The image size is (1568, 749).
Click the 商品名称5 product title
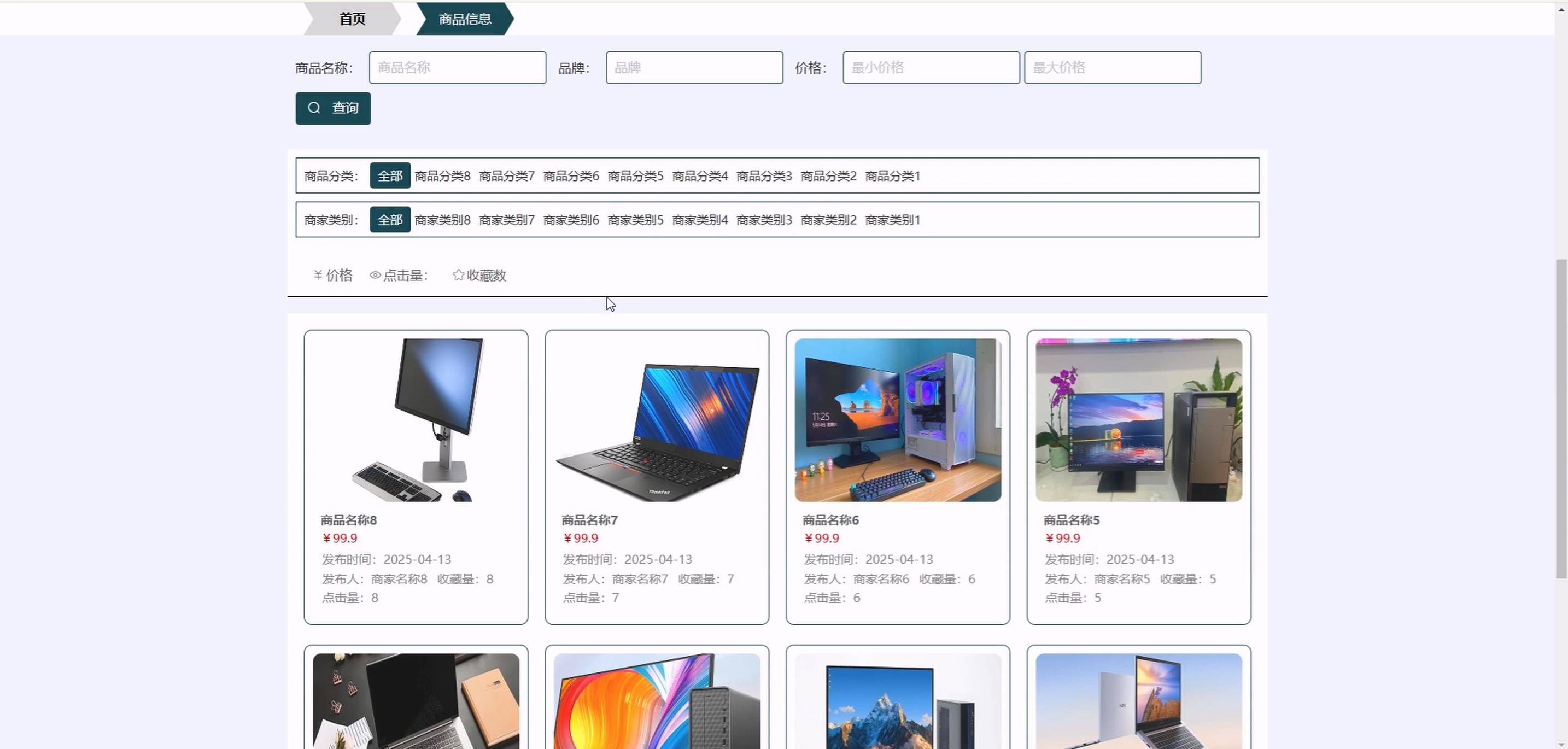click(x=1072, y=520)
